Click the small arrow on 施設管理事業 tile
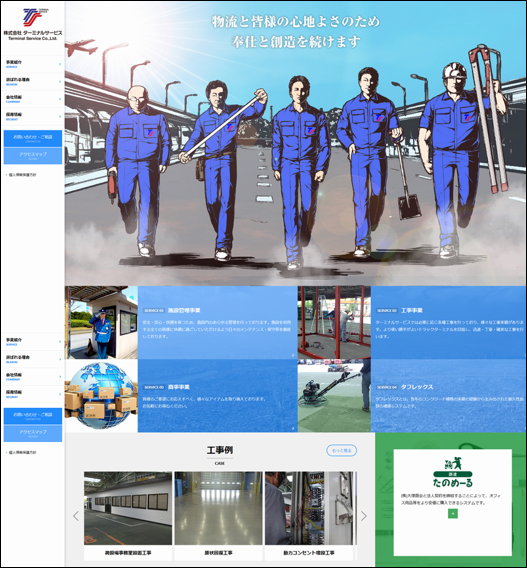Screen dimensions: 527x568 coord(293,355)
